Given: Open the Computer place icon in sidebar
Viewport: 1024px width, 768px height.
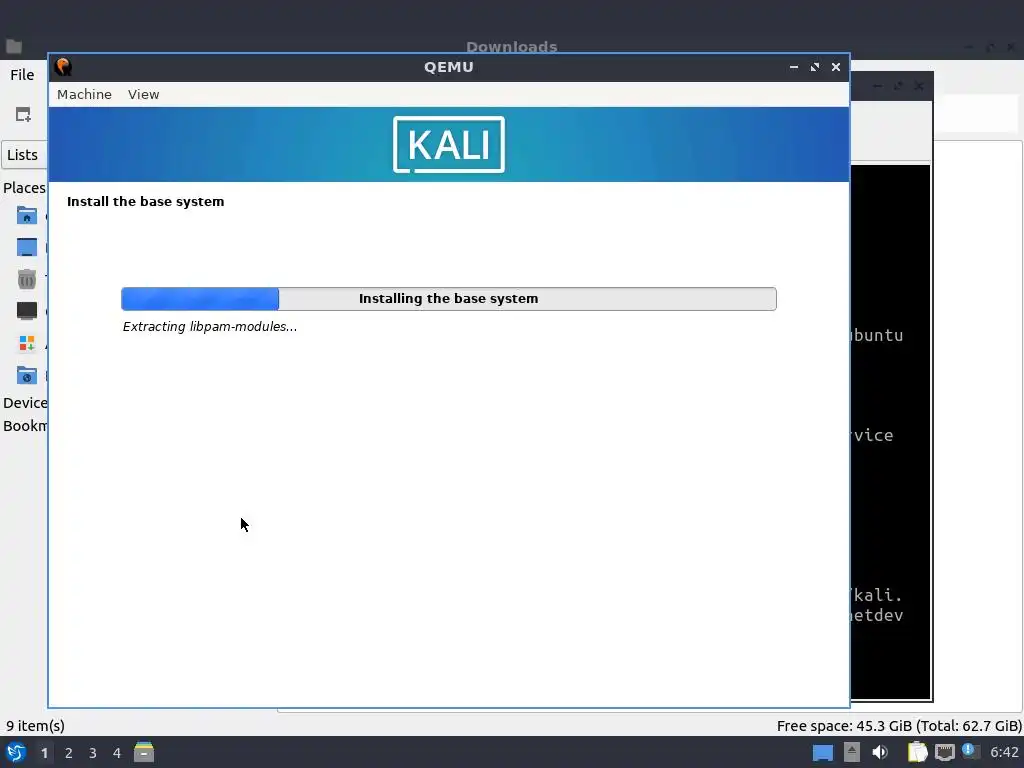Looking at the screenshot, I should (27, 311).
